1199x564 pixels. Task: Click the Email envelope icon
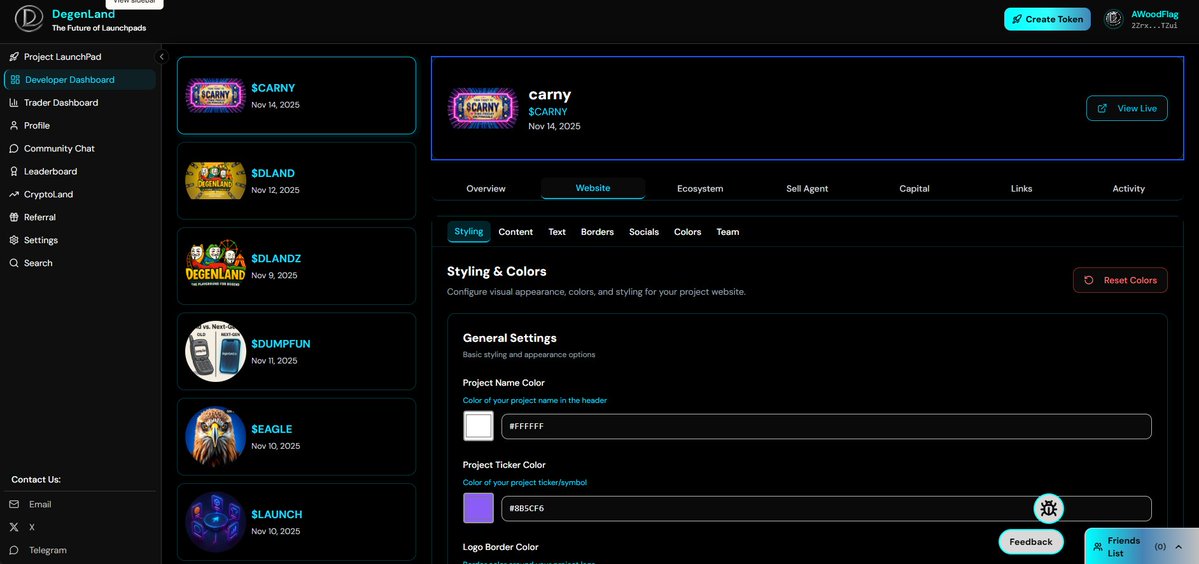14,504
